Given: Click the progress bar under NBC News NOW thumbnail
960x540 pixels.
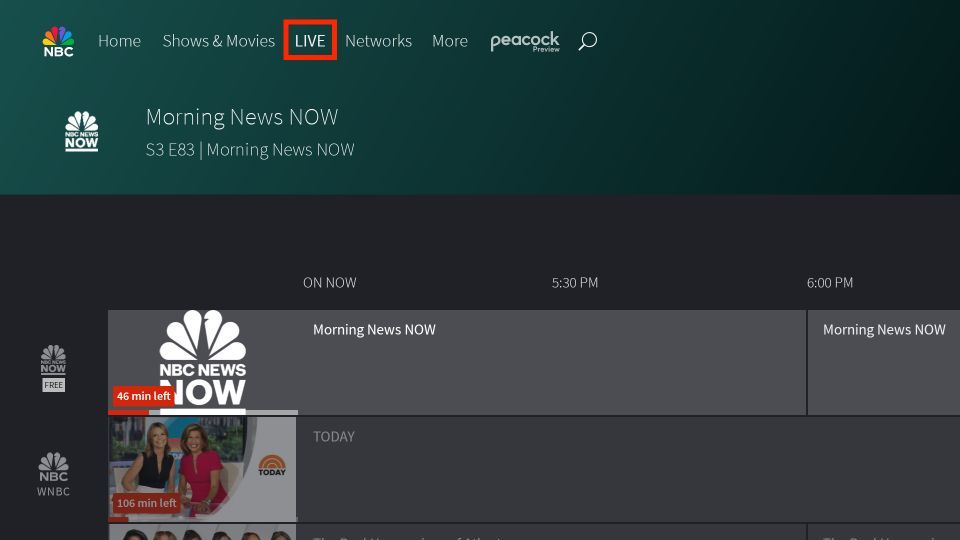Looking at the screenshot, I should [203, 413].
